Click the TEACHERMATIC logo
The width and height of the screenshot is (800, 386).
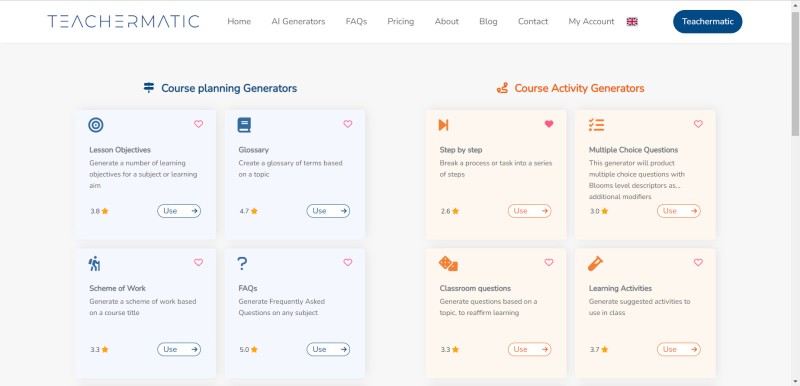pyautogui.click(x=123, y=21)
